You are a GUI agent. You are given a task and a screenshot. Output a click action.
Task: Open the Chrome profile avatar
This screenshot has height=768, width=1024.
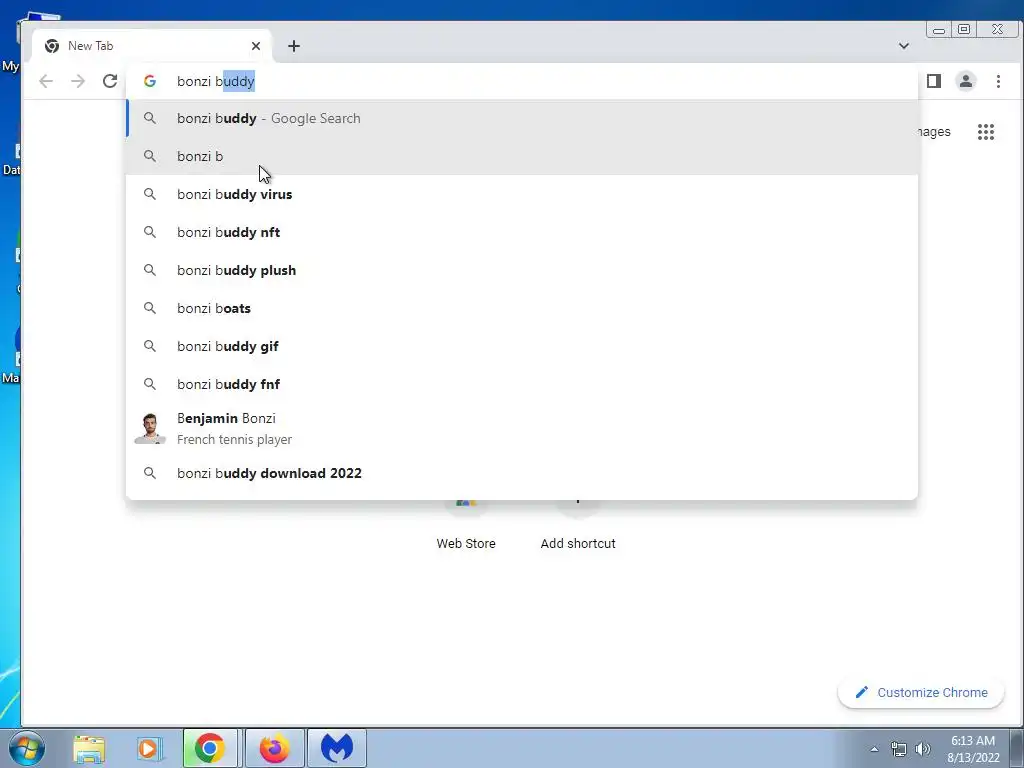[965, 81]
